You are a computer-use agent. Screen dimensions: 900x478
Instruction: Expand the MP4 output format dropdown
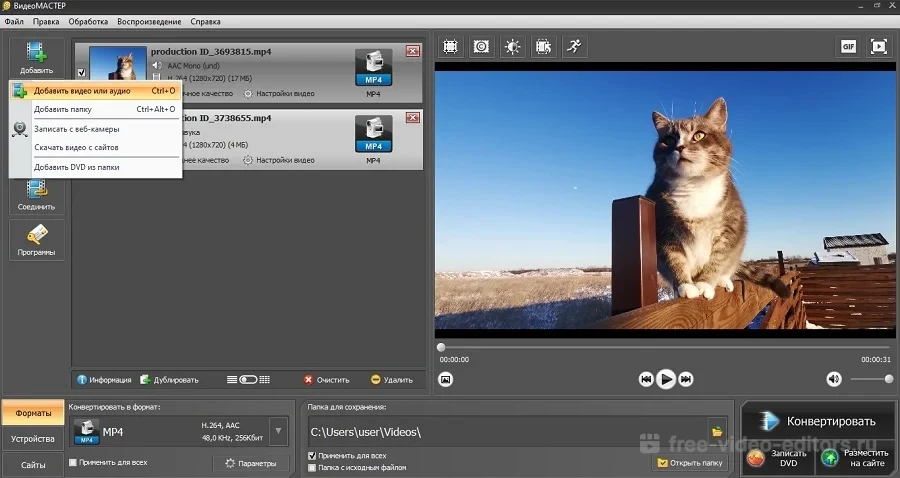(279, 432)
